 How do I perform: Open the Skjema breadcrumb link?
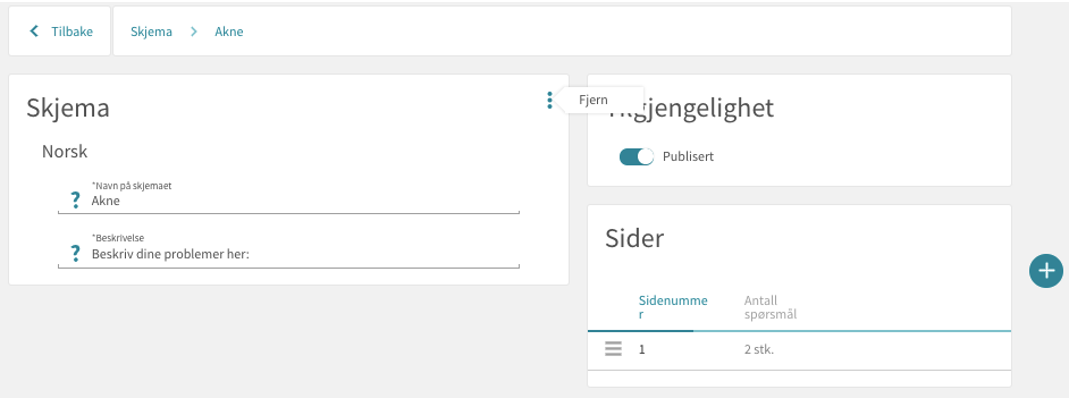pos(151,31)
